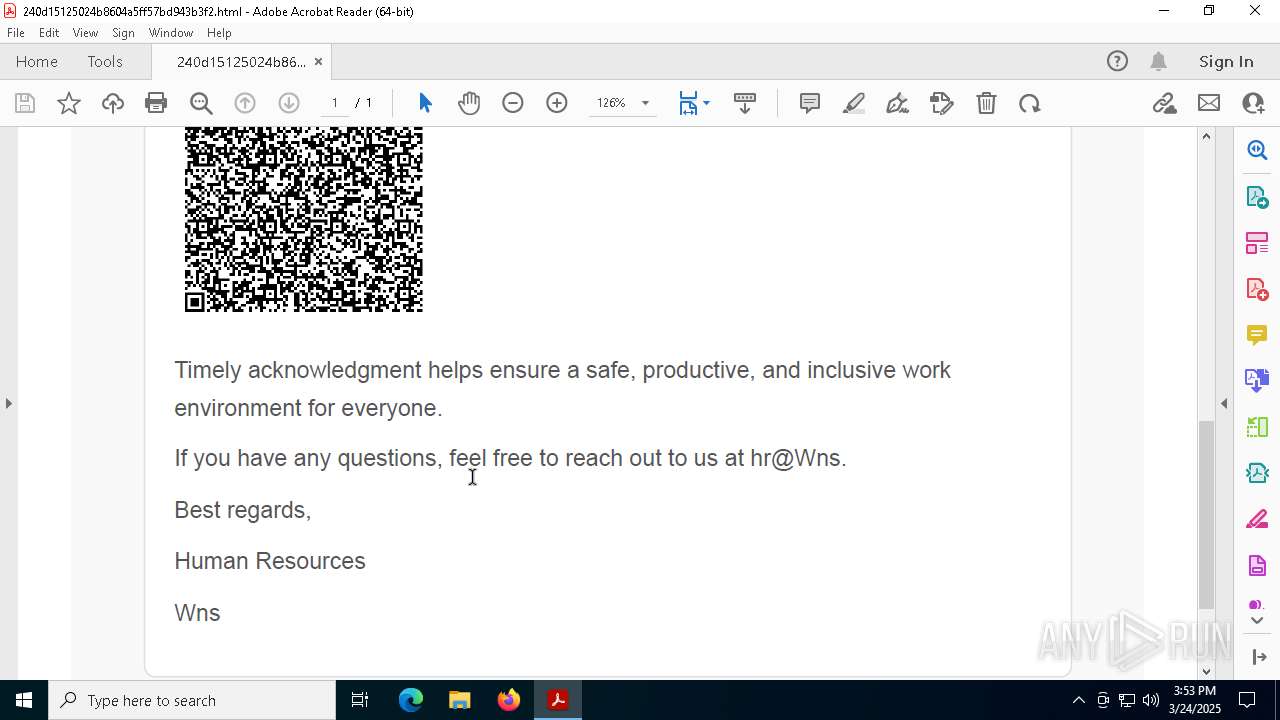Image resolution: width=1280 pixels, height=720 pixels.
Task: Send file by email envelope icon
Action: coord(1209,103)
